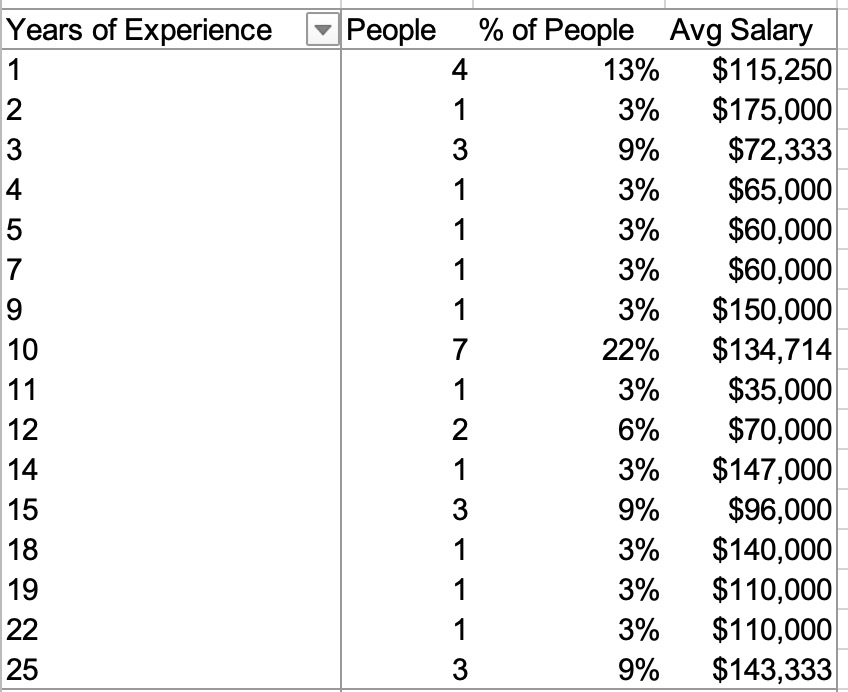Screen dimensions: 848x692
Task: Click the People count cell showing 7
Action: tap(460, 350)
